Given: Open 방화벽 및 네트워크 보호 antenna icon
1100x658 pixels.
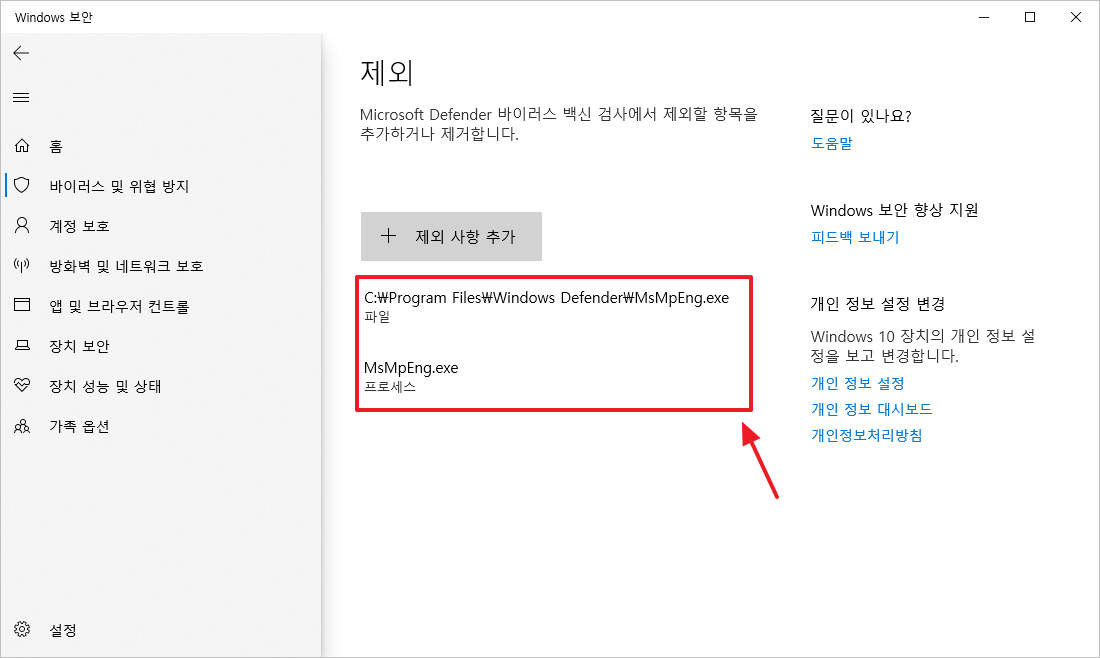Looking at the screenshot, I should point(22,265).
